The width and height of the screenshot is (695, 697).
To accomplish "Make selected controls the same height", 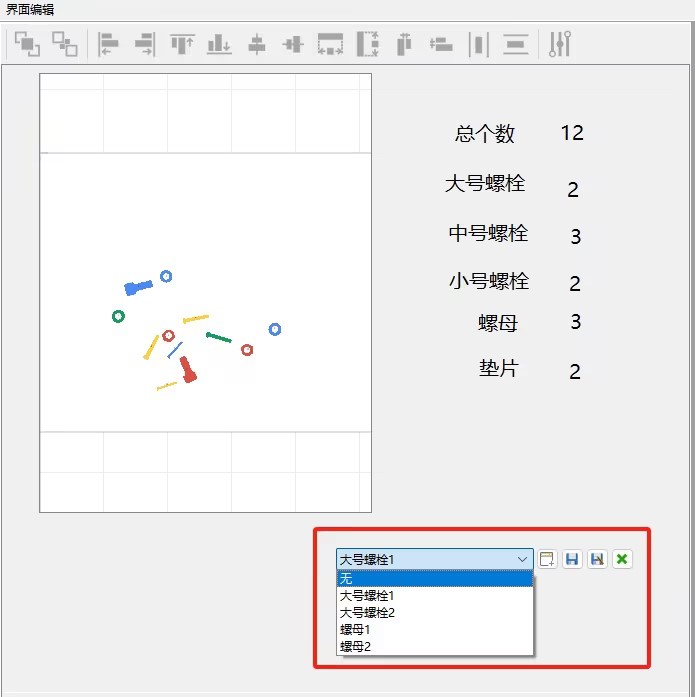I will 367,44.
